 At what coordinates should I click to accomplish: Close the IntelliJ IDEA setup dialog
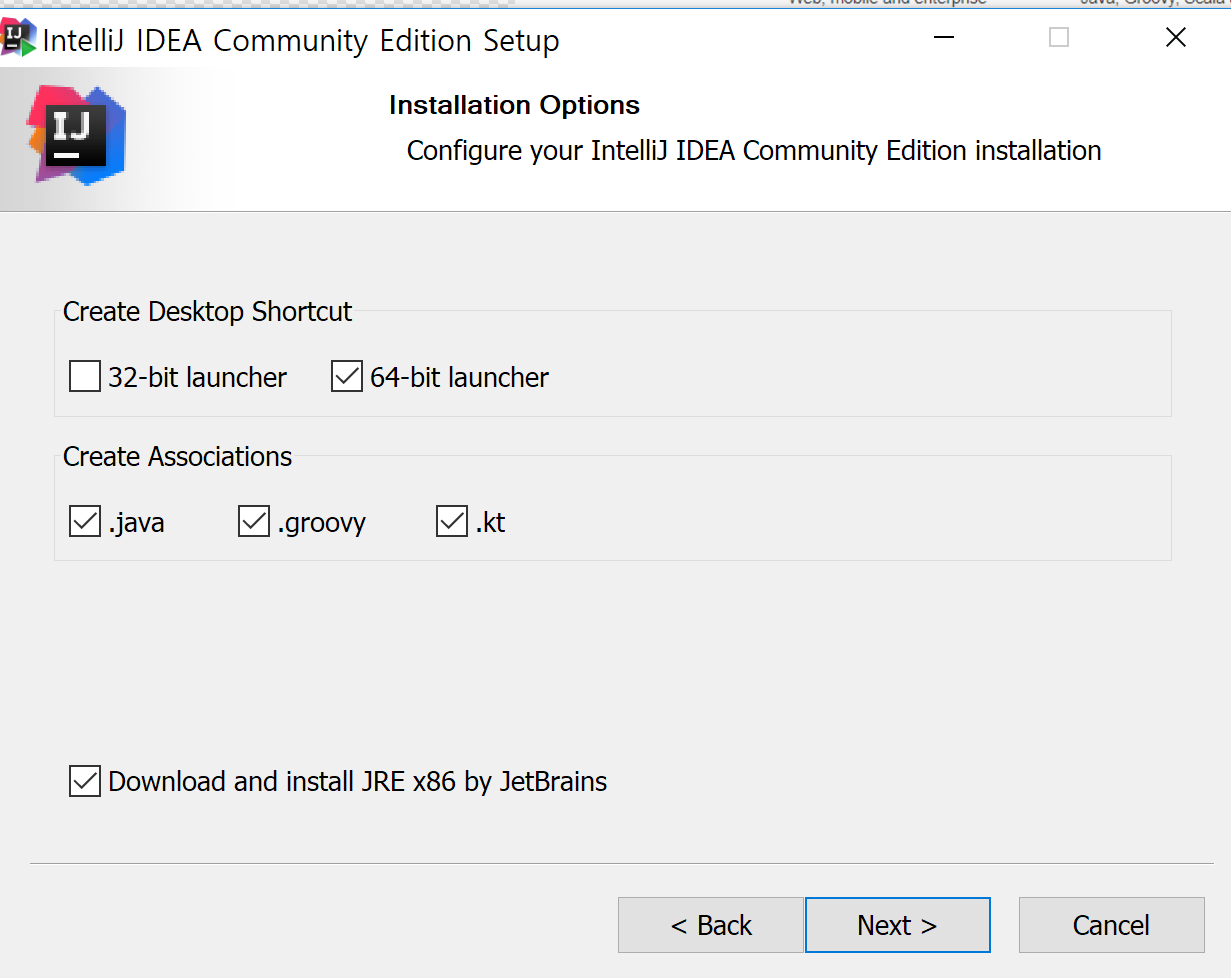point(1176,38)
